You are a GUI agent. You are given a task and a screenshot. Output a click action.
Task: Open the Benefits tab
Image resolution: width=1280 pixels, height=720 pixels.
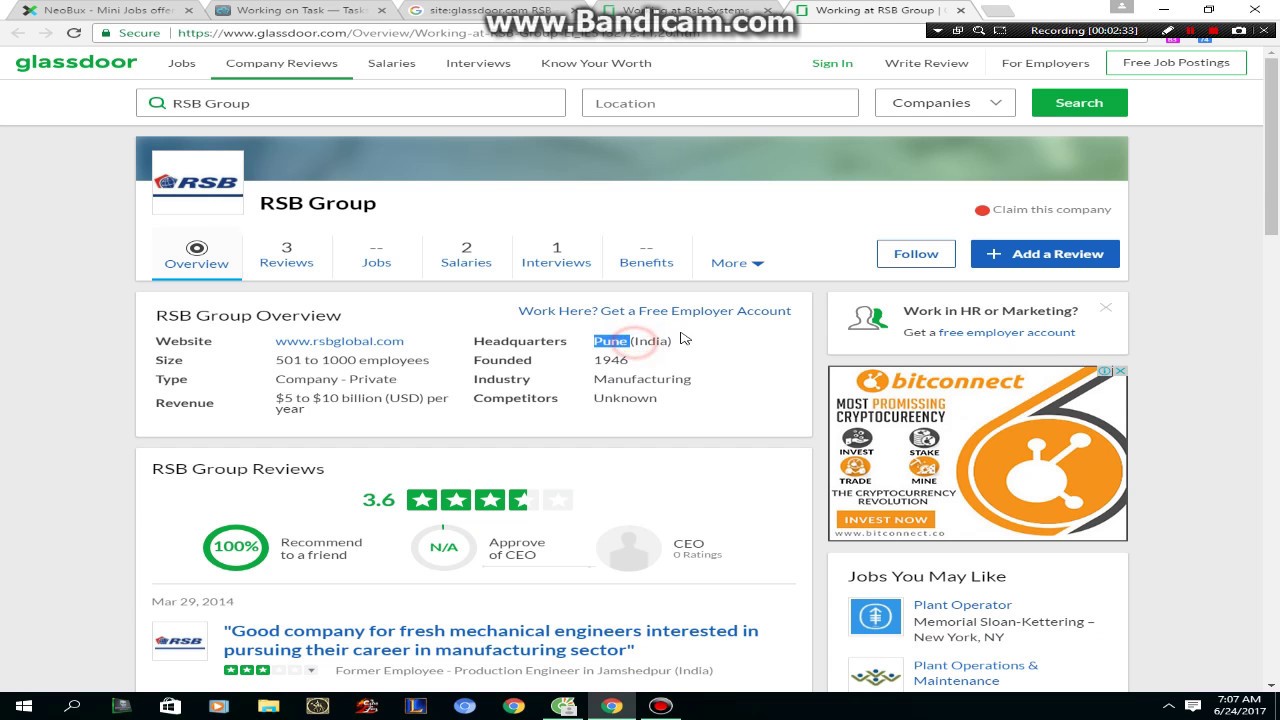click(646, 255)
